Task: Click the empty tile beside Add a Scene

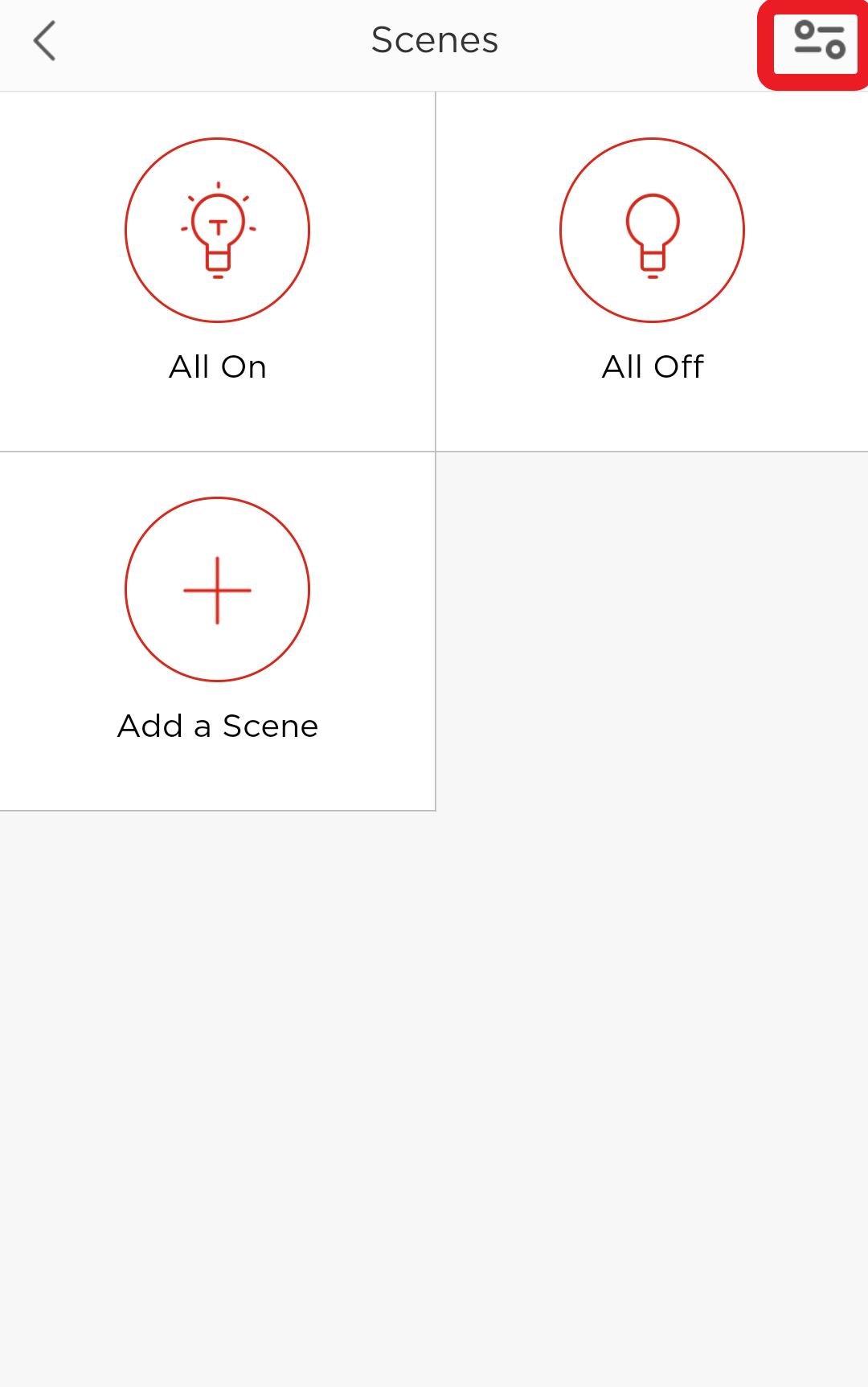Action: point(653,631)
